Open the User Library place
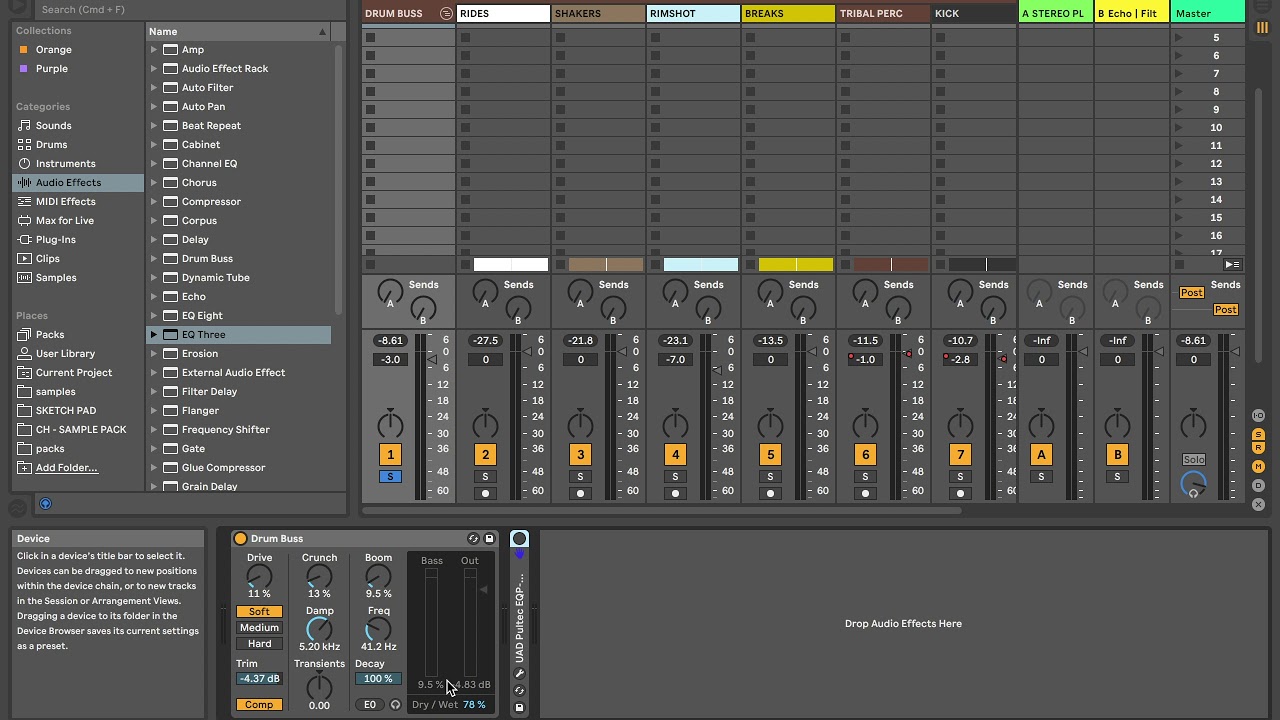 tap(65, 354)
